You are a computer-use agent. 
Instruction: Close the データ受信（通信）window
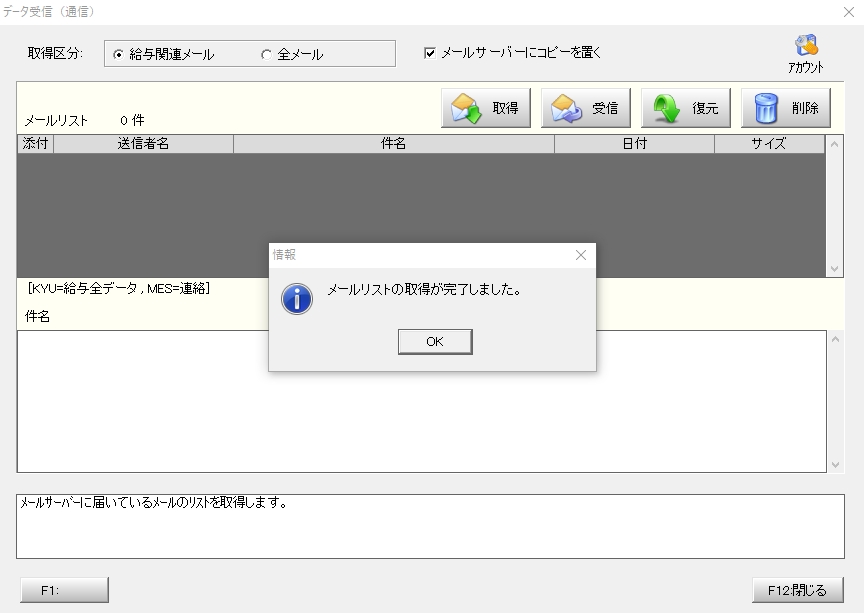pos(849,12)
